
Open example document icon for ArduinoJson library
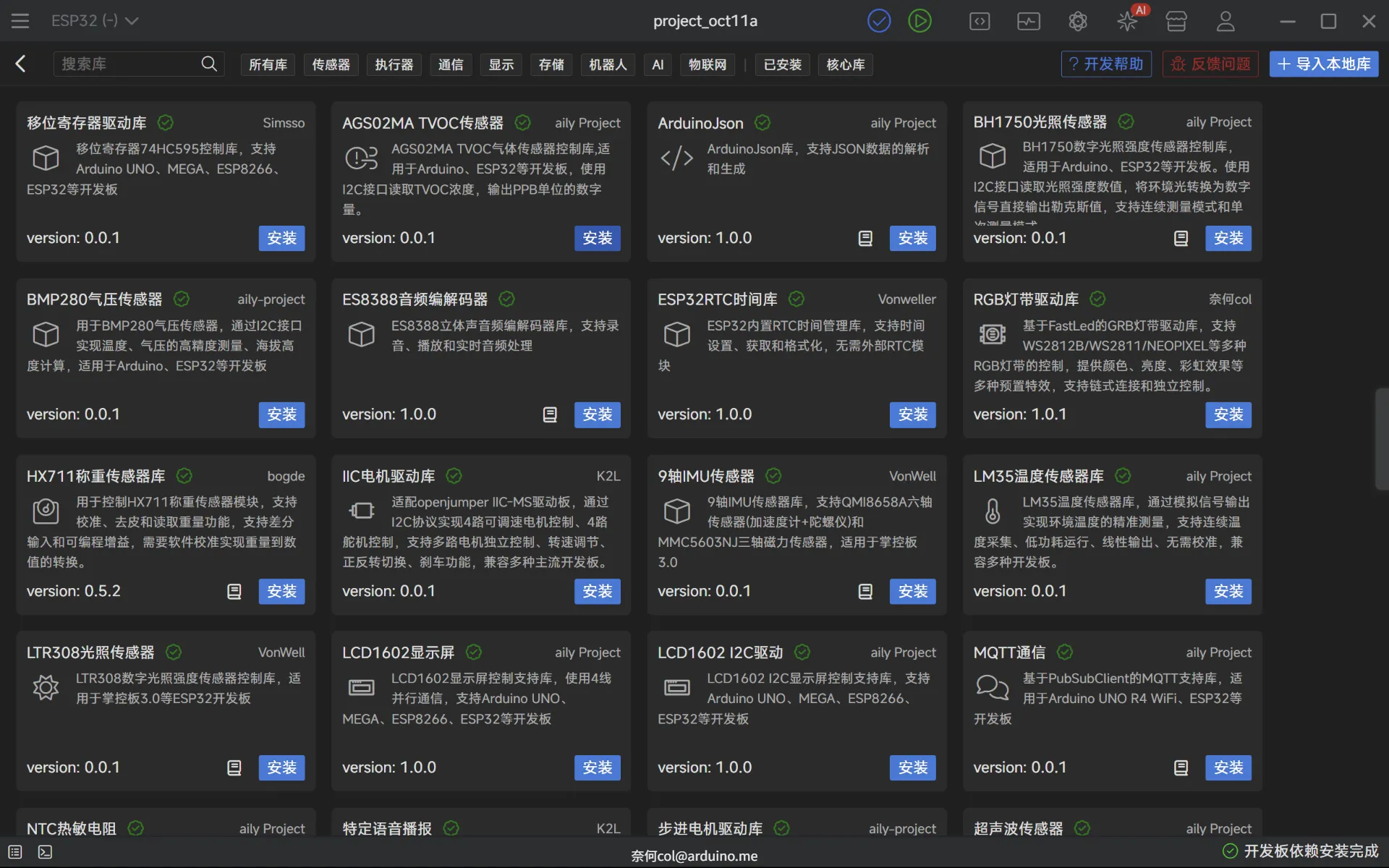tap(865, 238)
